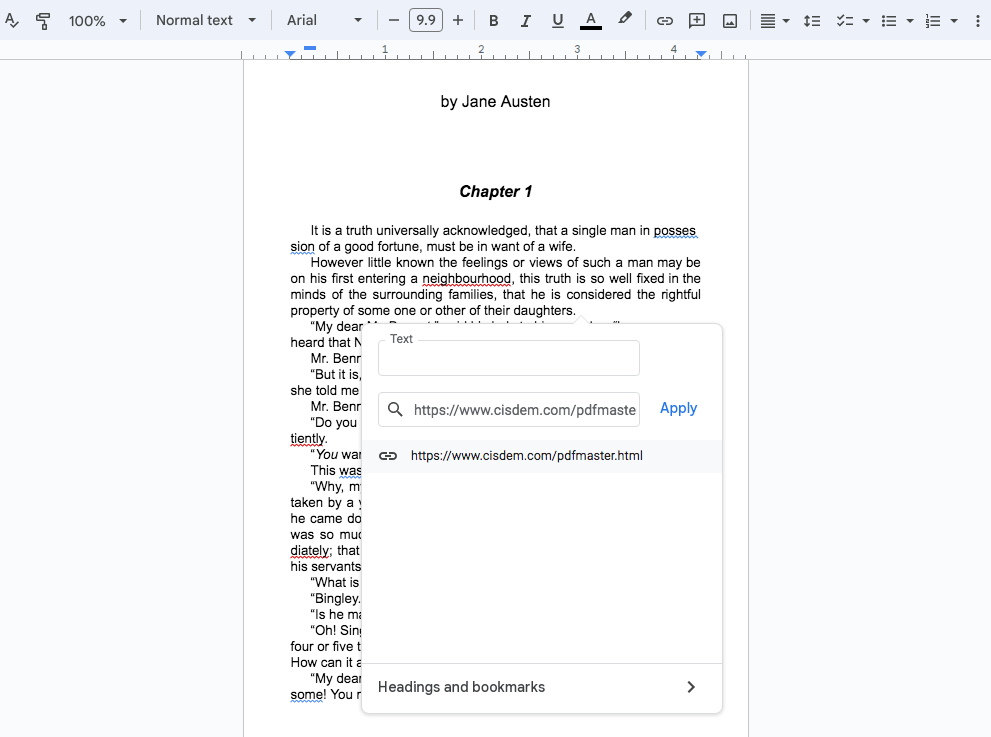Click the underlined word 'tiently'
This screenshot has width=991, height=737.
pyautogui.click(x=308, y=439)
